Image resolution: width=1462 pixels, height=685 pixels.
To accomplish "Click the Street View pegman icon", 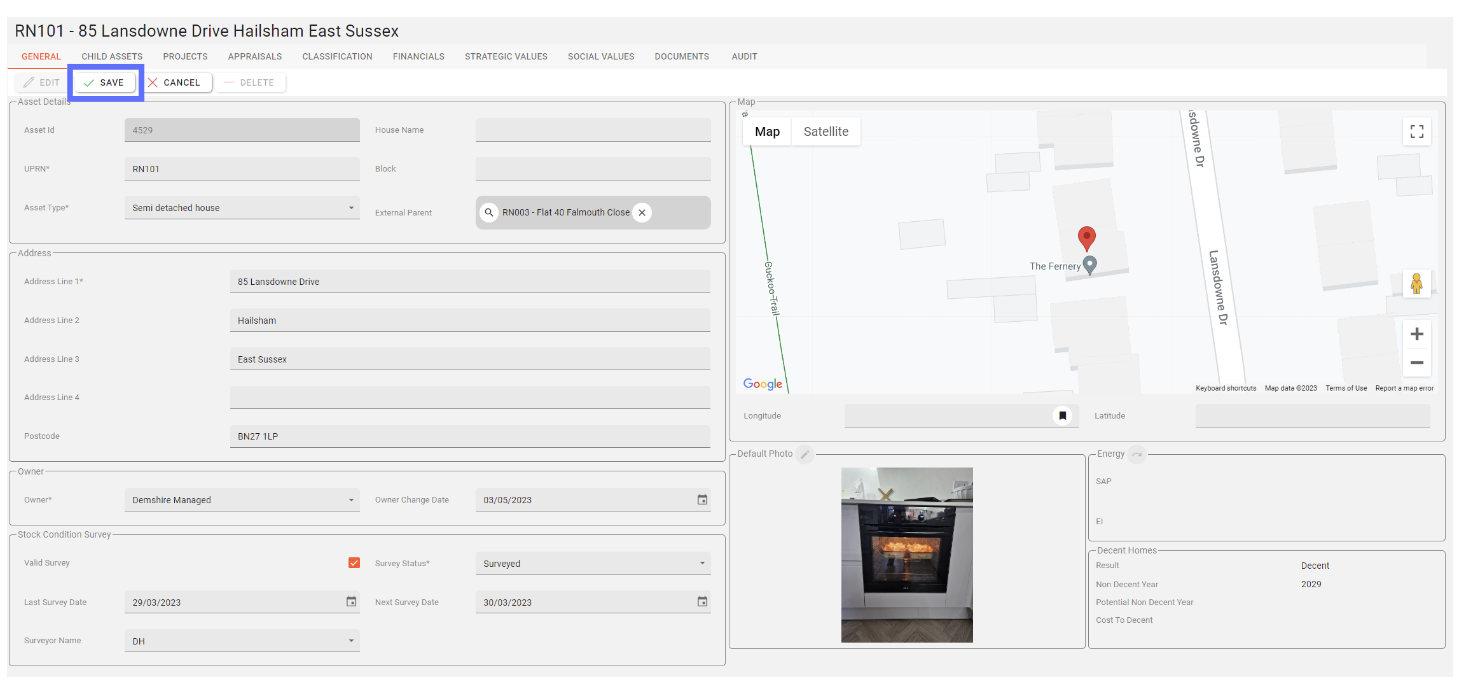I will point(1416,284).
